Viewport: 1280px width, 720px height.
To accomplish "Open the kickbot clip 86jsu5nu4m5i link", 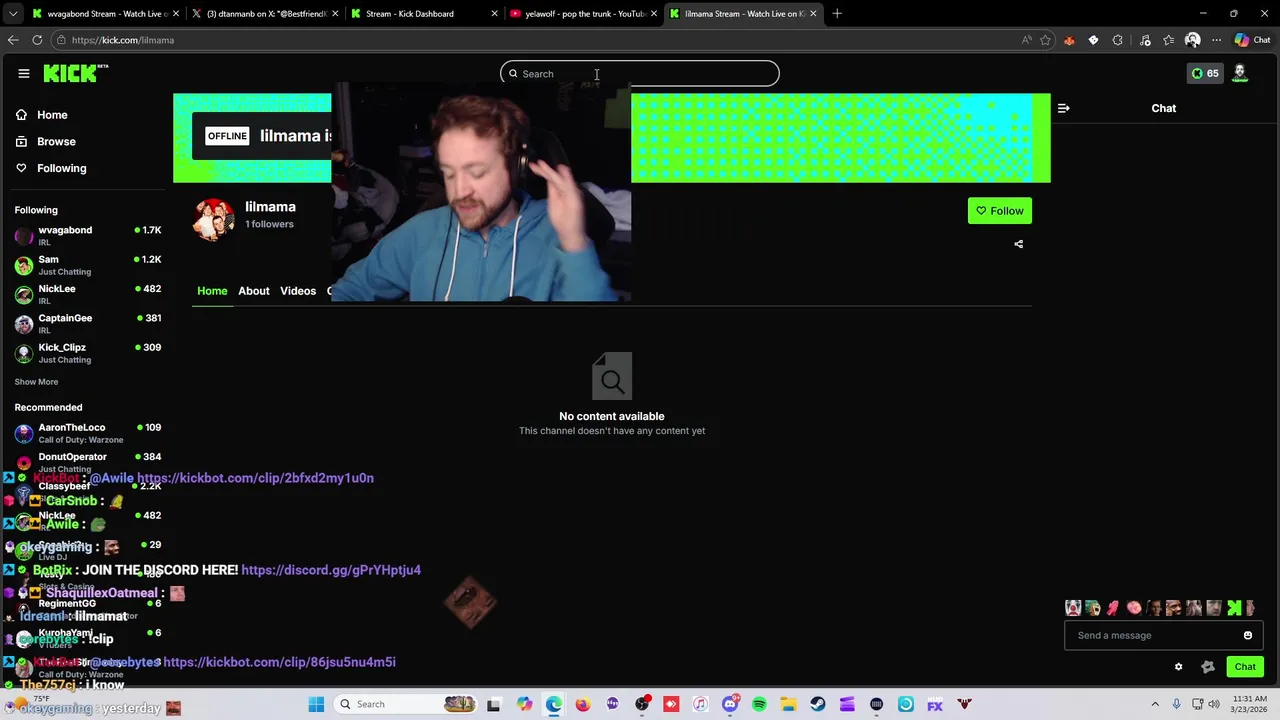I will (x=279, y=662).
